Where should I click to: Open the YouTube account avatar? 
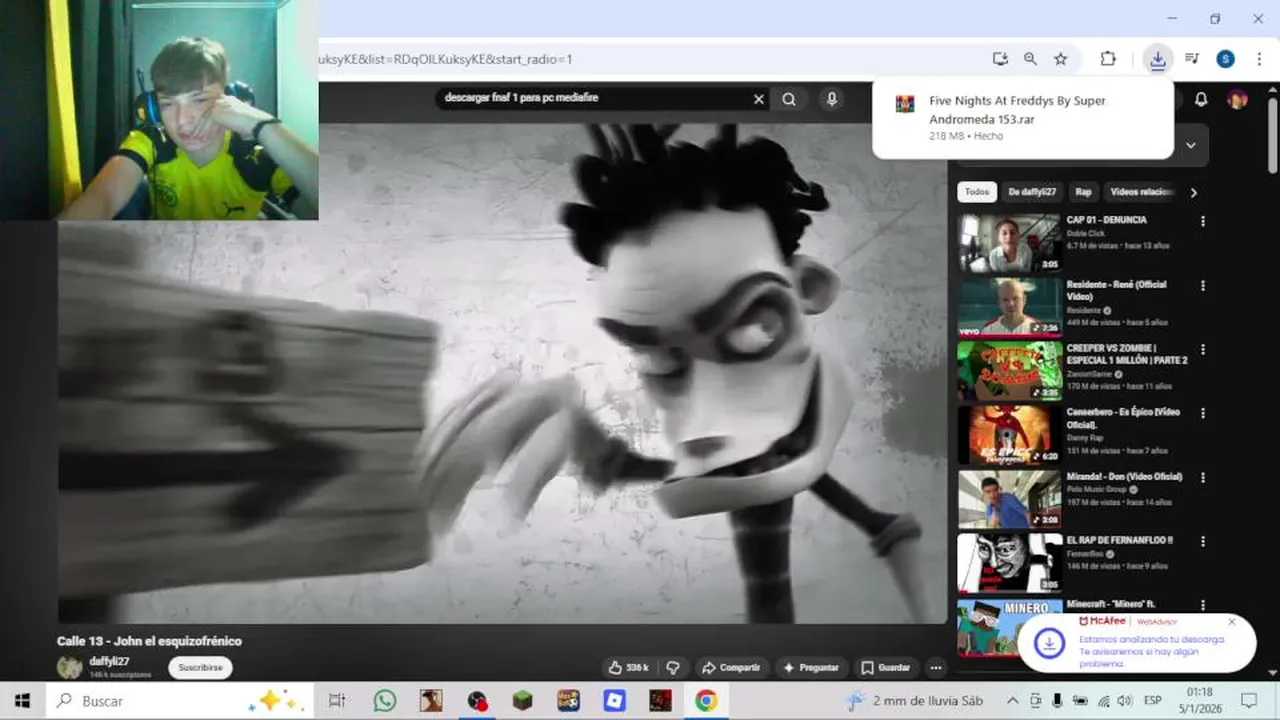point(1237,99)
